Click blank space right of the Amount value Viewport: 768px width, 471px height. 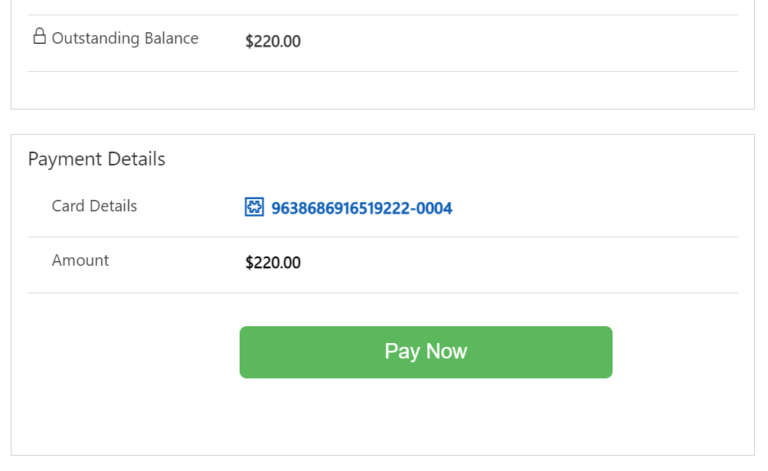coord(520,263)
